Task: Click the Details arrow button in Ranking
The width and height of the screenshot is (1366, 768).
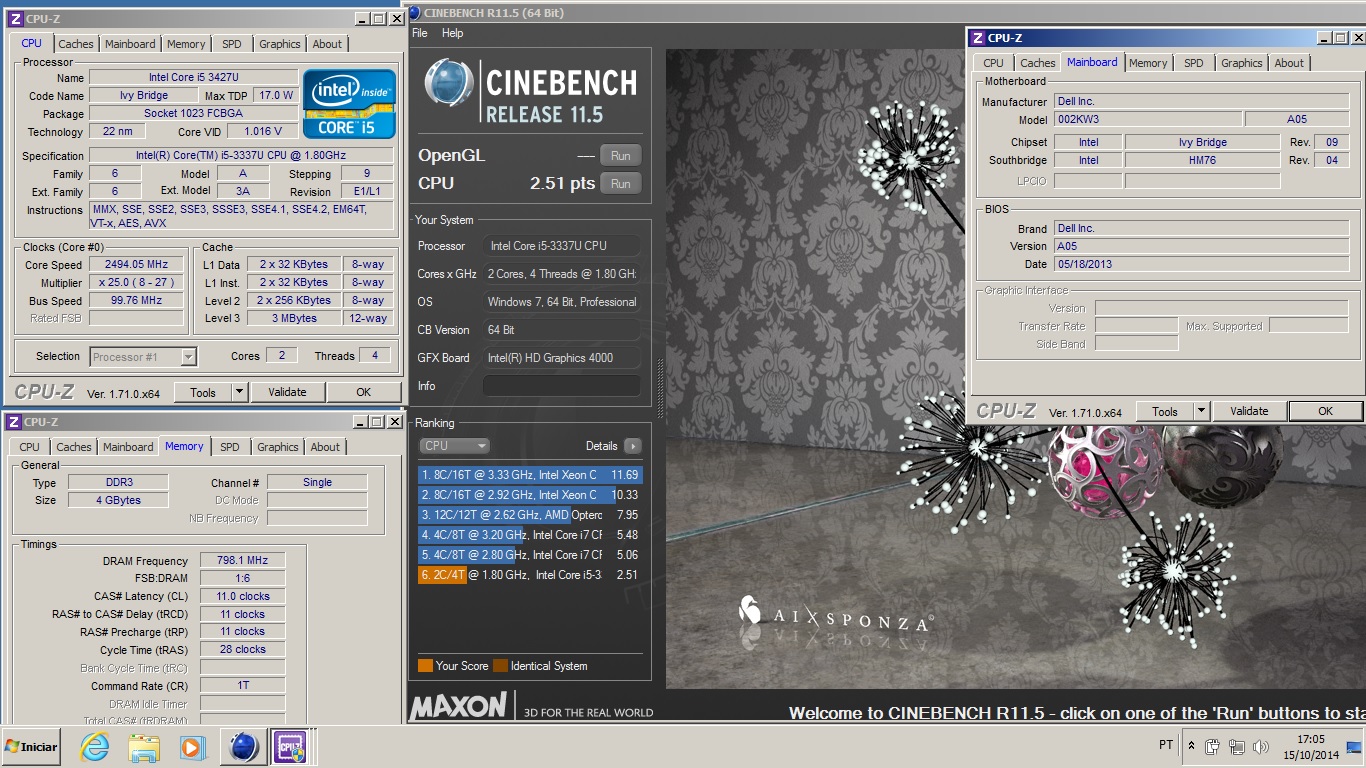Action: coord(632,446)
